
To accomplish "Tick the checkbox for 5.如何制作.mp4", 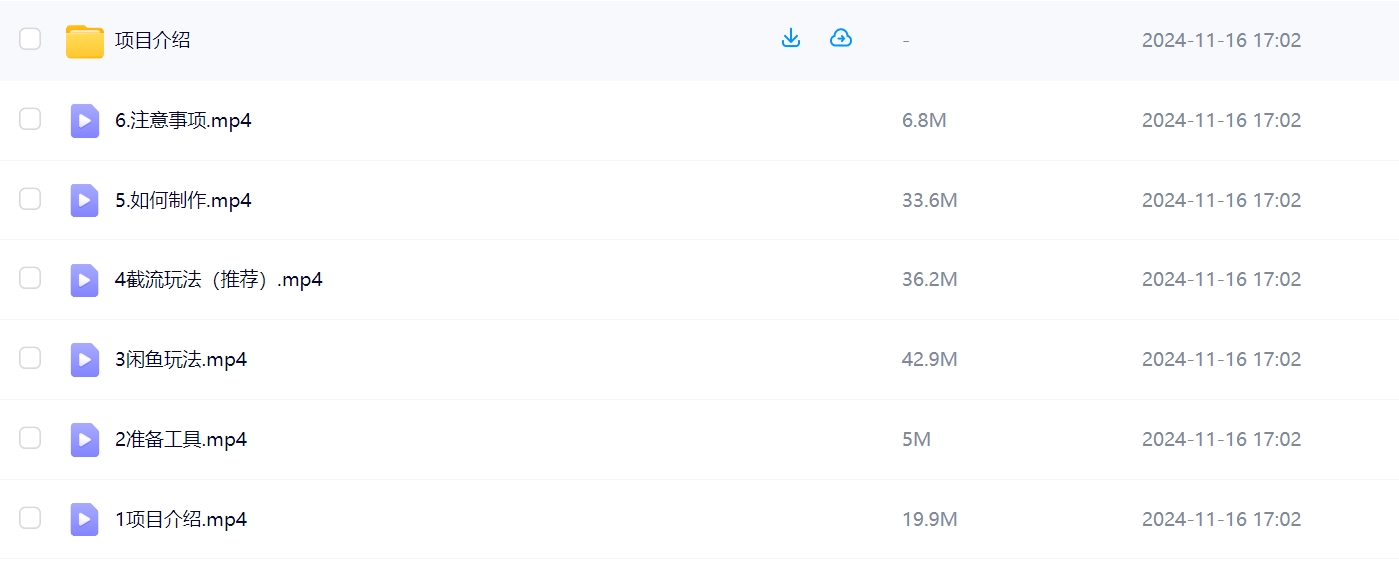I will 30,199.
